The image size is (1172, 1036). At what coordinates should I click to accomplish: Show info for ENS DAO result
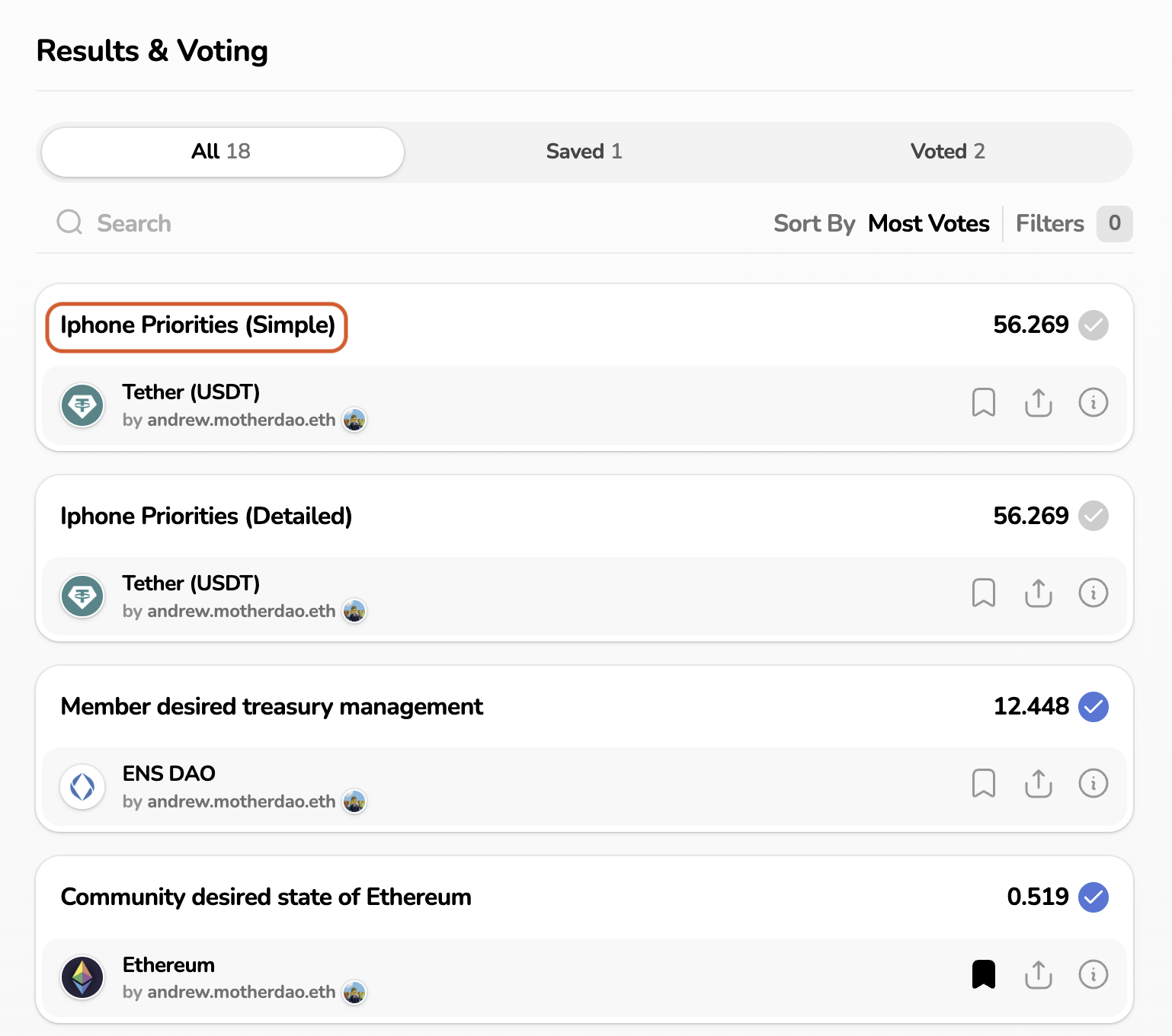point(1093,783)
